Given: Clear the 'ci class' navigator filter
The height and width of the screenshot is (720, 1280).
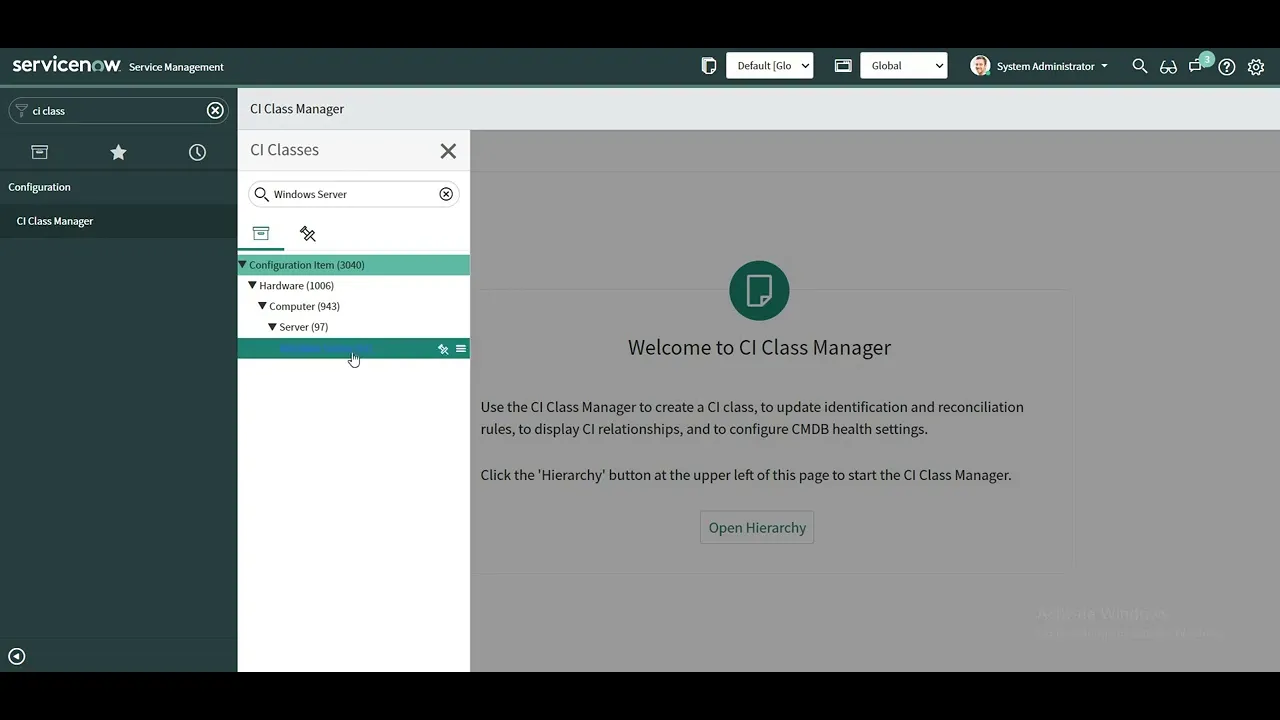Looking at the screenshot, I should [x=215, y=111].
